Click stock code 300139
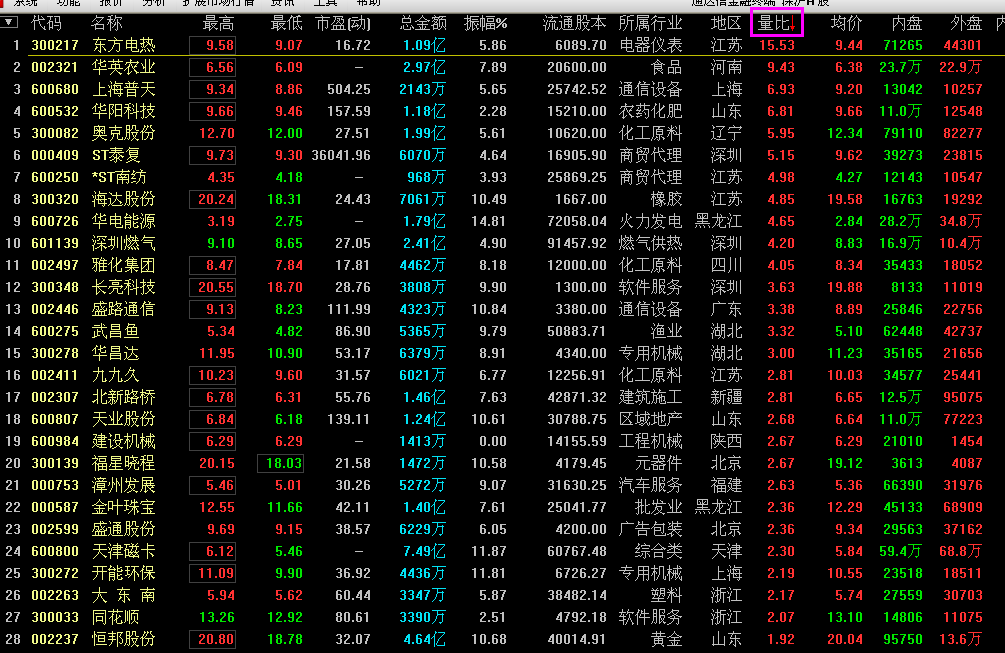Viewport: 1005px width, 653px height. pos(55,463)
